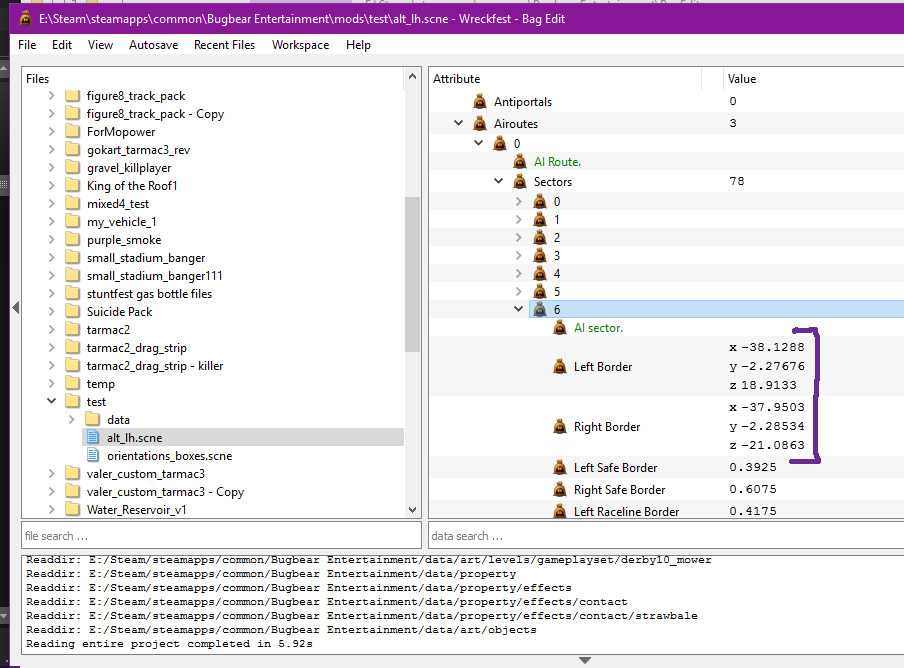The image size is (904, 668).
Task: Collapse the Airoutes 0 route node
Action: click(x=479, y=143)
